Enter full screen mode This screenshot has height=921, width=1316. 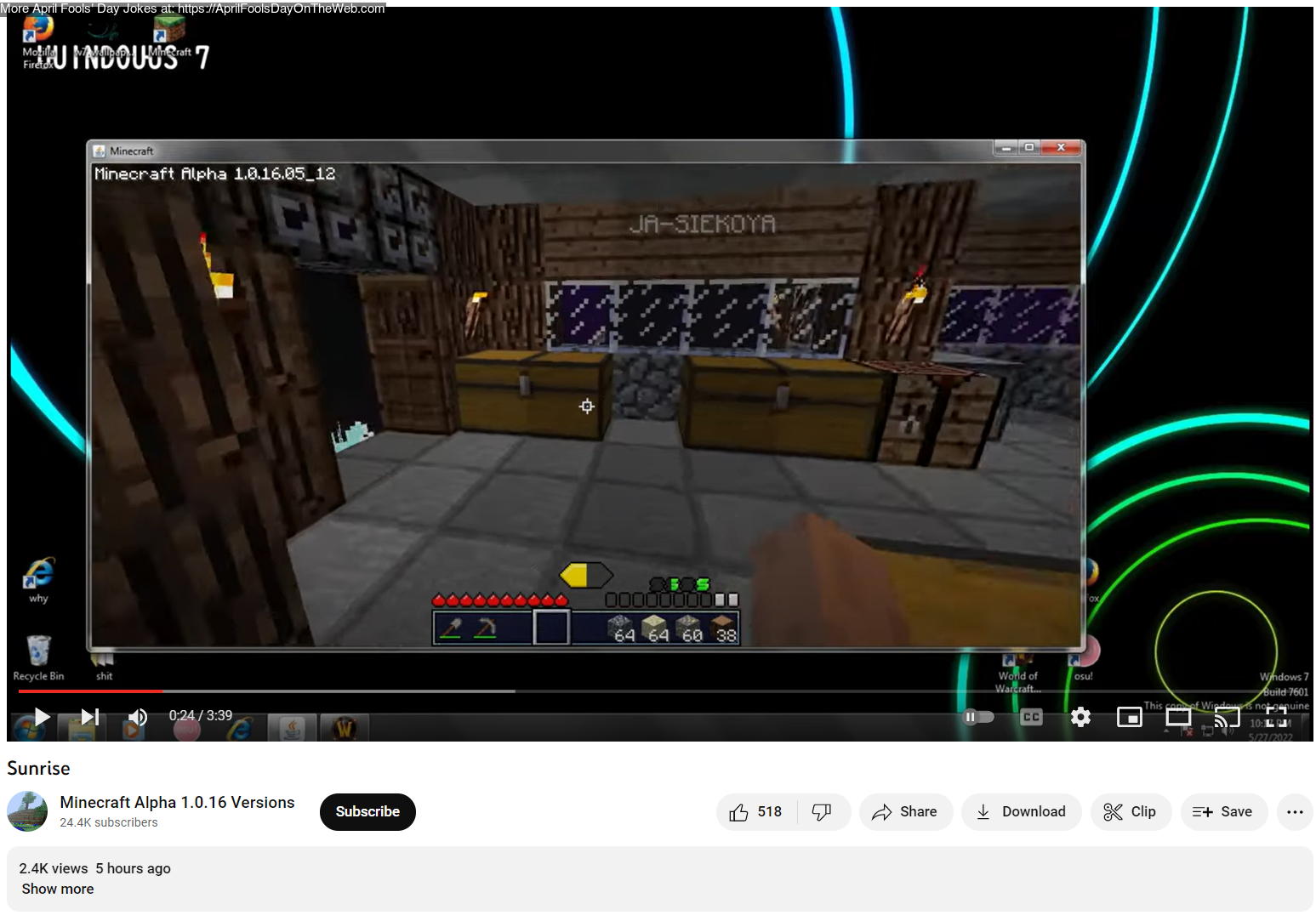1276,717
